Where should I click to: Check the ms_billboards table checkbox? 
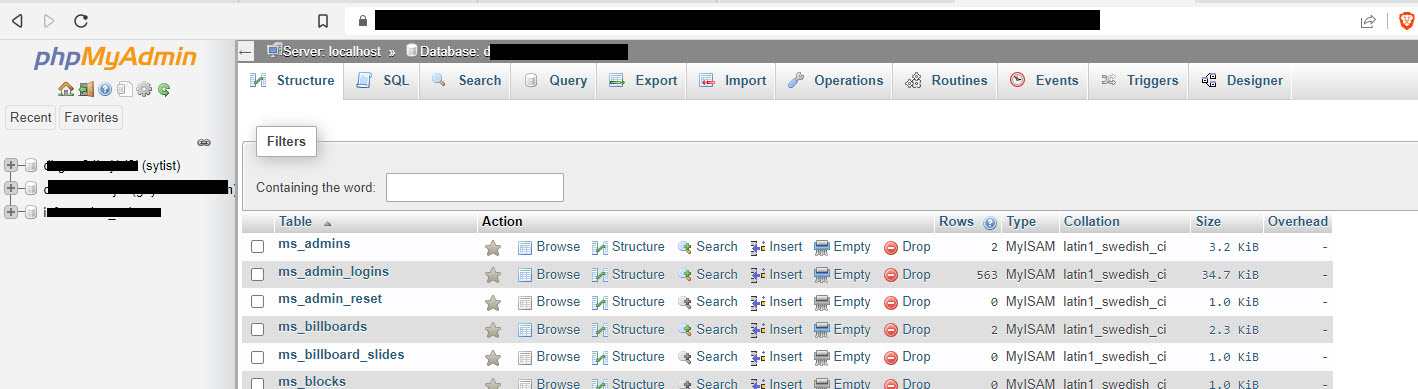click(257, 329)
